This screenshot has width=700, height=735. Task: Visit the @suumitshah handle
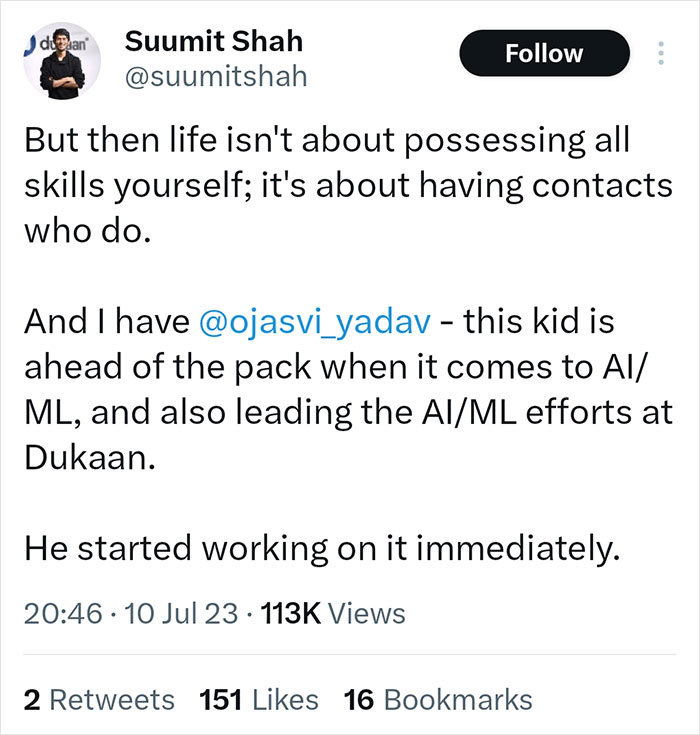click(216, 76)
